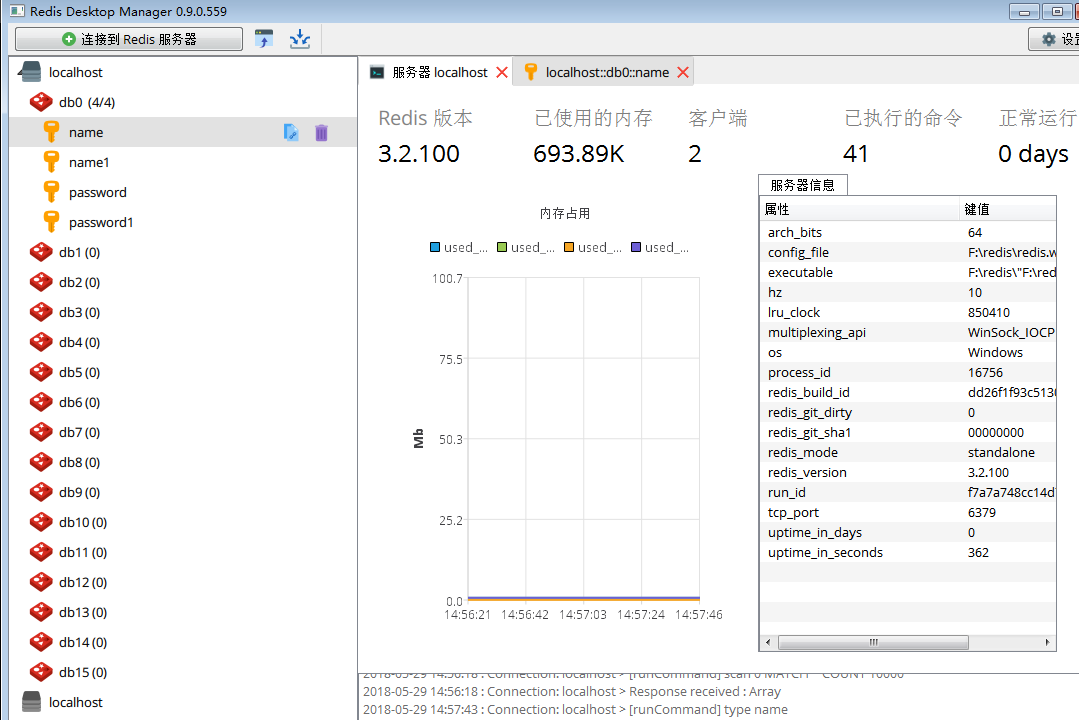The width and height of the screenshot is (1079, 720).
Task: Click the horizontal scrollbar thumb in server info
Action: [x=873, y=642]
